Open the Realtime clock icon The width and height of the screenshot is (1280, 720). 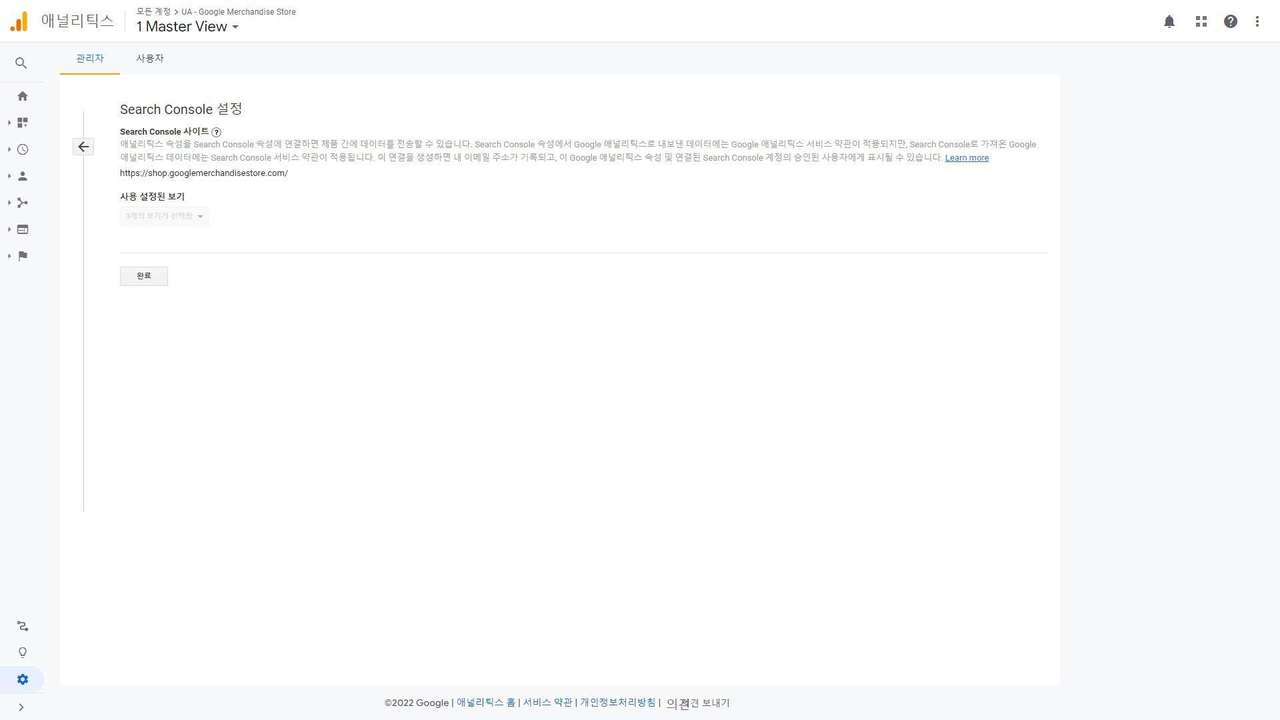coord(22,150)
